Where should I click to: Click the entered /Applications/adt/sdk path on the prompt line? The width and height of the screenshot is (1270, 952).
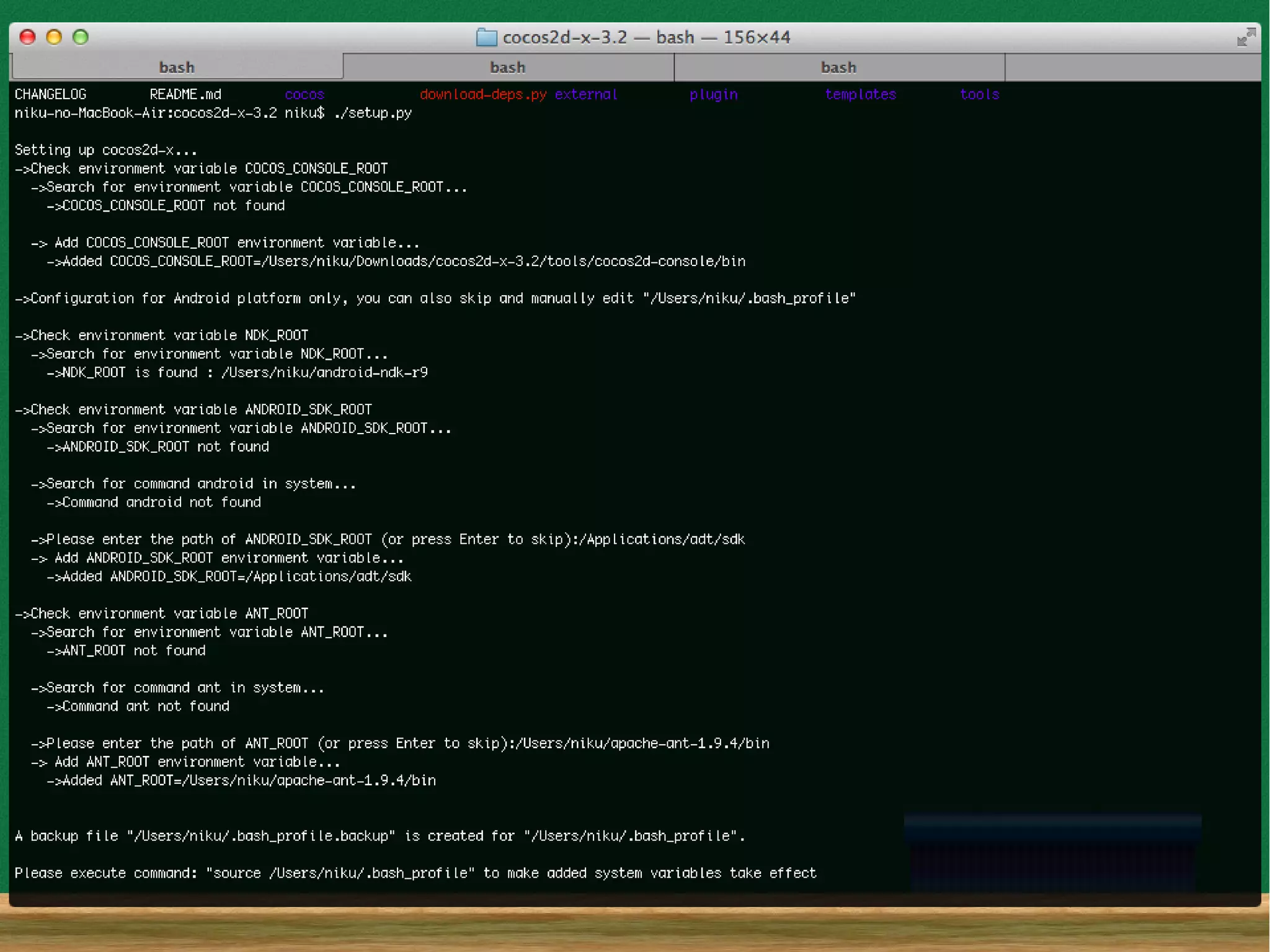coord(666,539)
